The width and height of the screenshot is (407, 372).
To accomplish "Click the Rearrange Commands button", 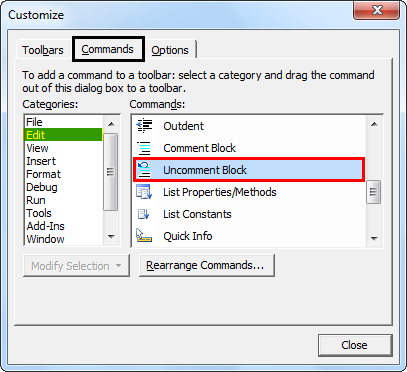I will click(207, 265).
